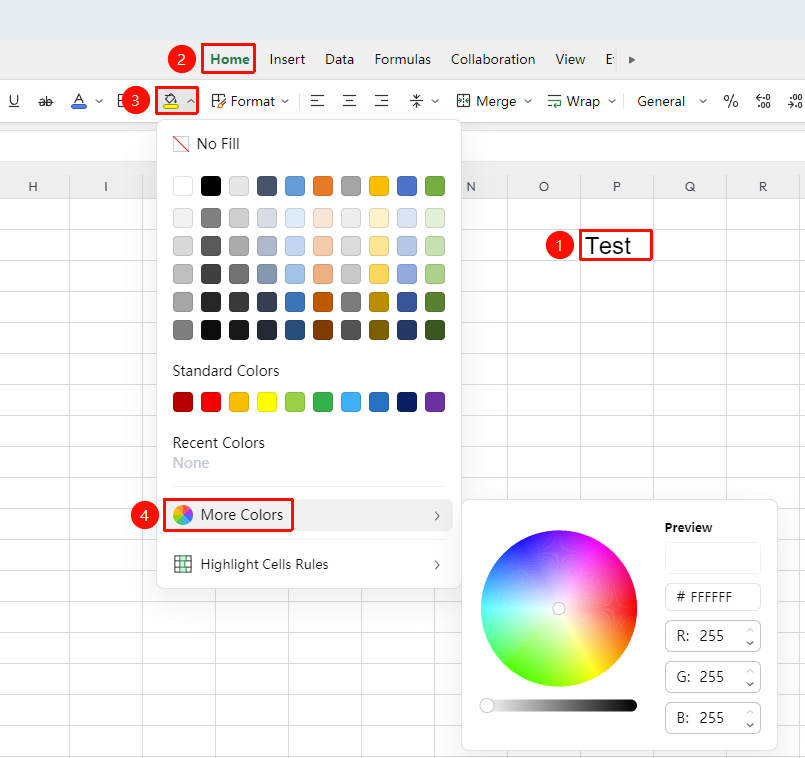805x758 pixels.
Task: Choose the orange theme color in top row
Action: click(x=323, y=186)
